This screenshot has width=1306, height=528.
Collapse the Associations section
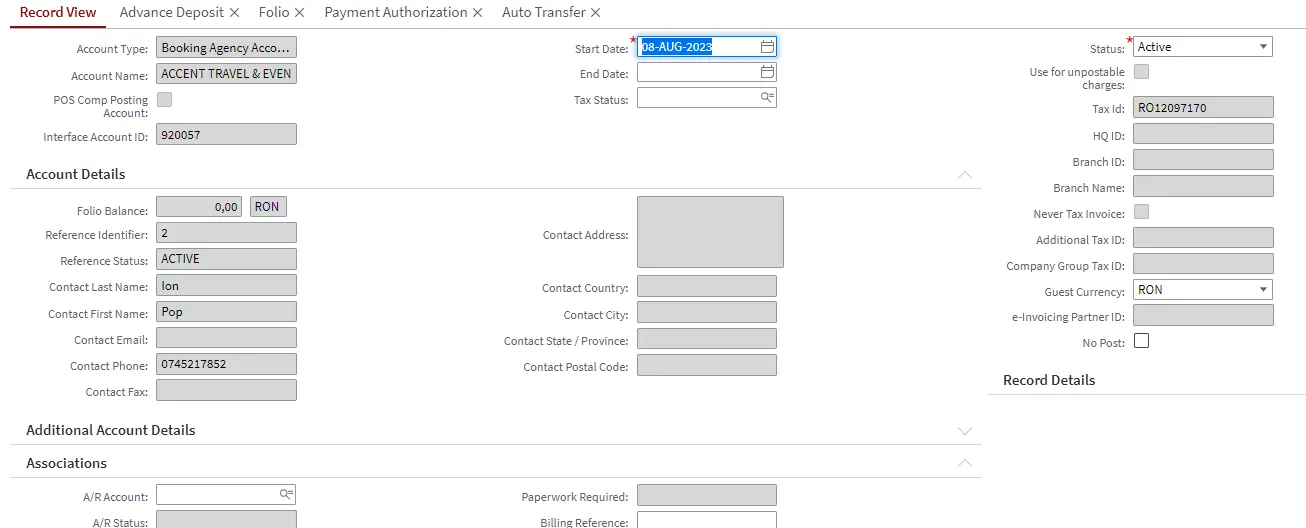point(964,463)
